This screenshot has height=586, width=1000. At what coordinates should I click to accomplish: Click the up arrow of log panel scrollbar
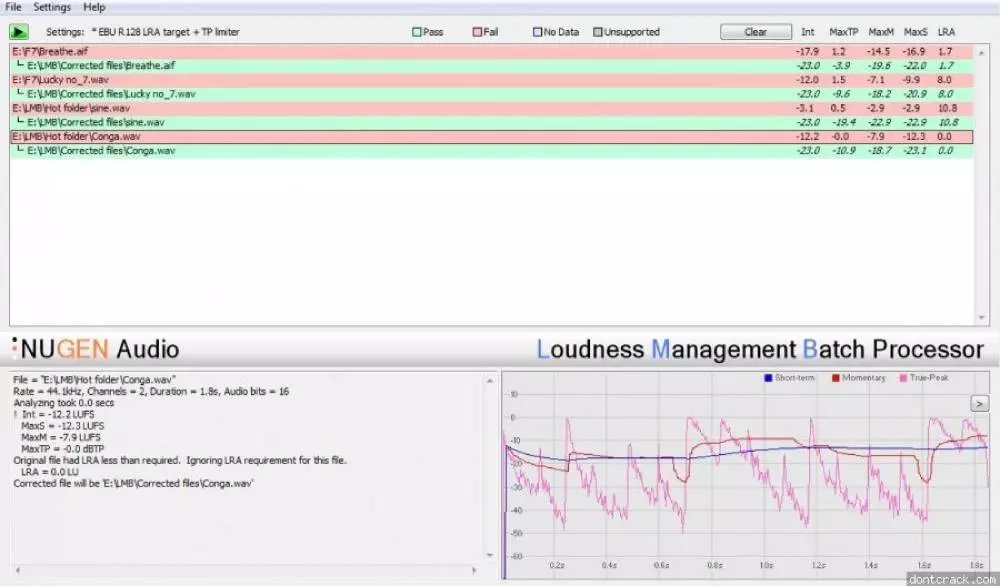490,381
